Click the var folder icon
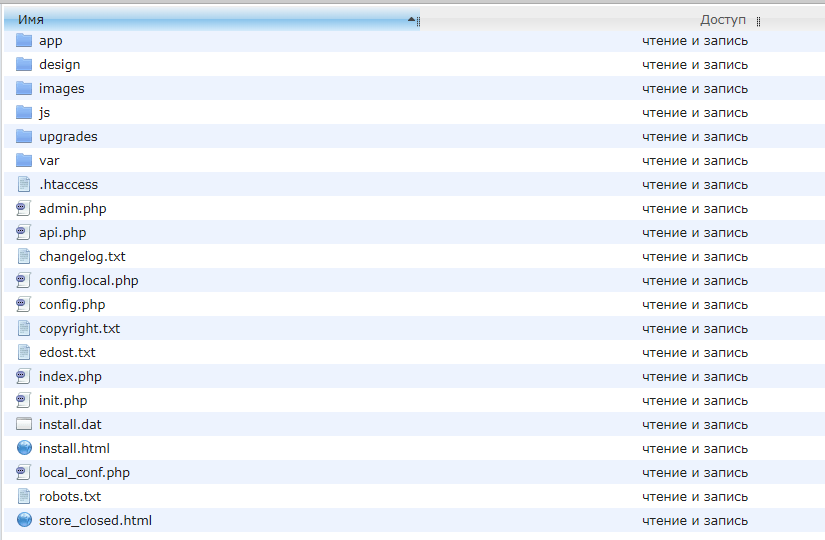Viewport: 825px width, 540px height. point(24,160)
